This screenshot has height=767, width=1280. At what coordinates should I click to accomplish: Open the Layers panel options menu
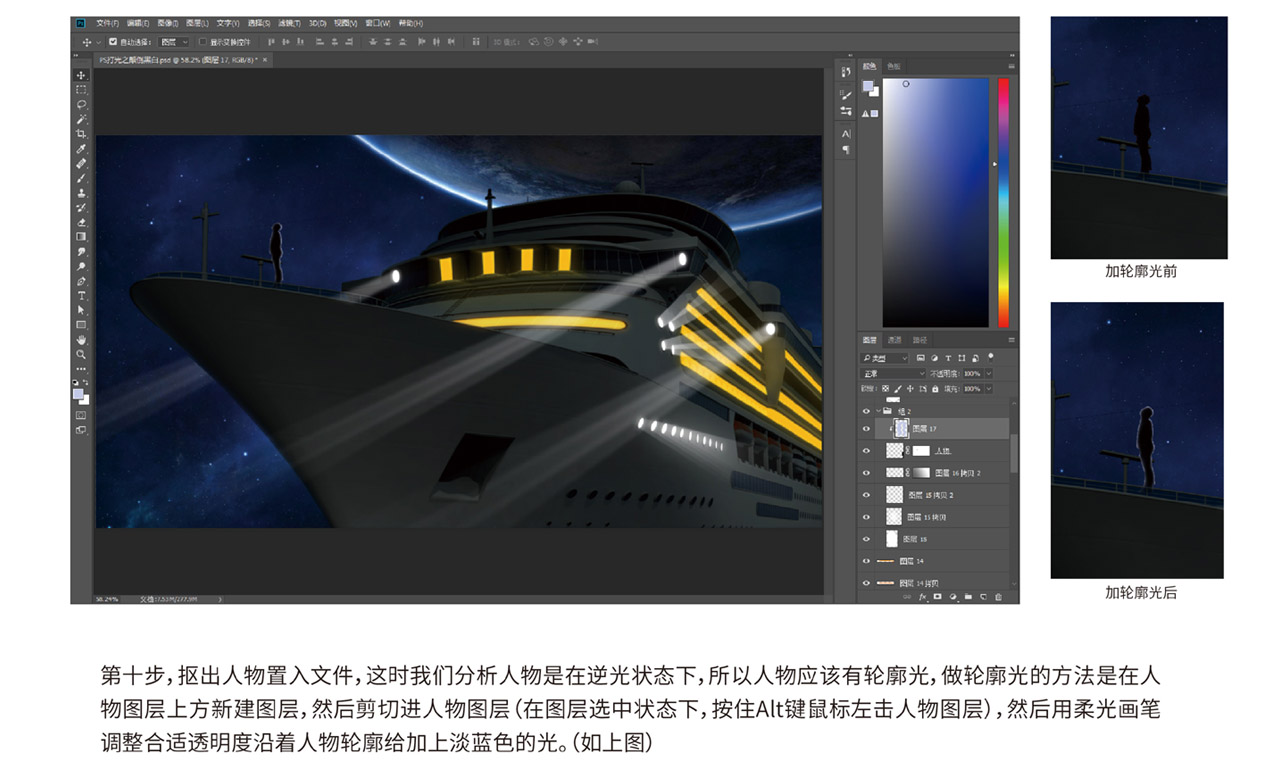(1012, 340)
